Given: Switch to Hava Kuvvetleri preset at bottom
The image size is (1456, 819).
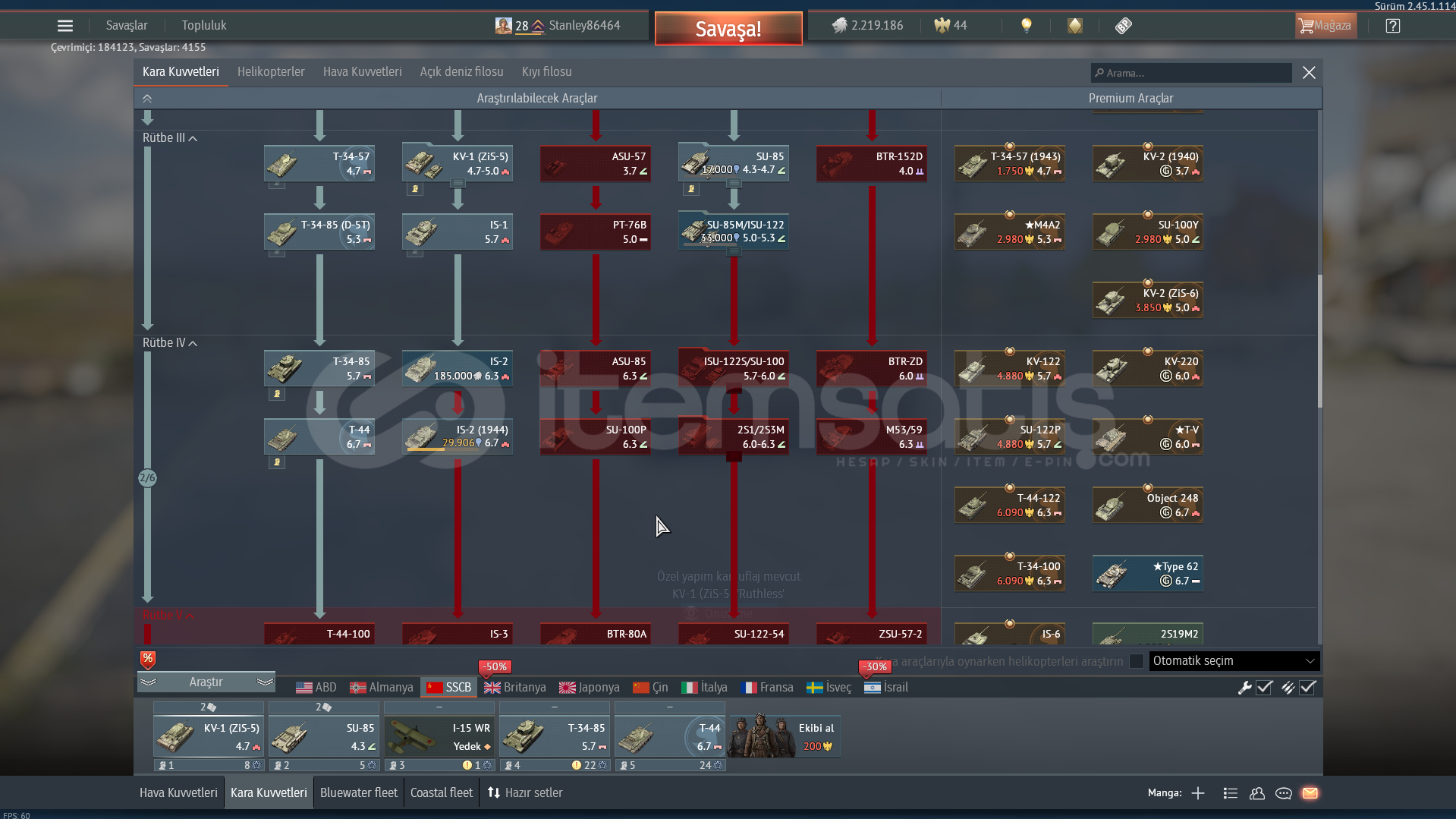Looking at the screenshot, I should tap(178, 793).
